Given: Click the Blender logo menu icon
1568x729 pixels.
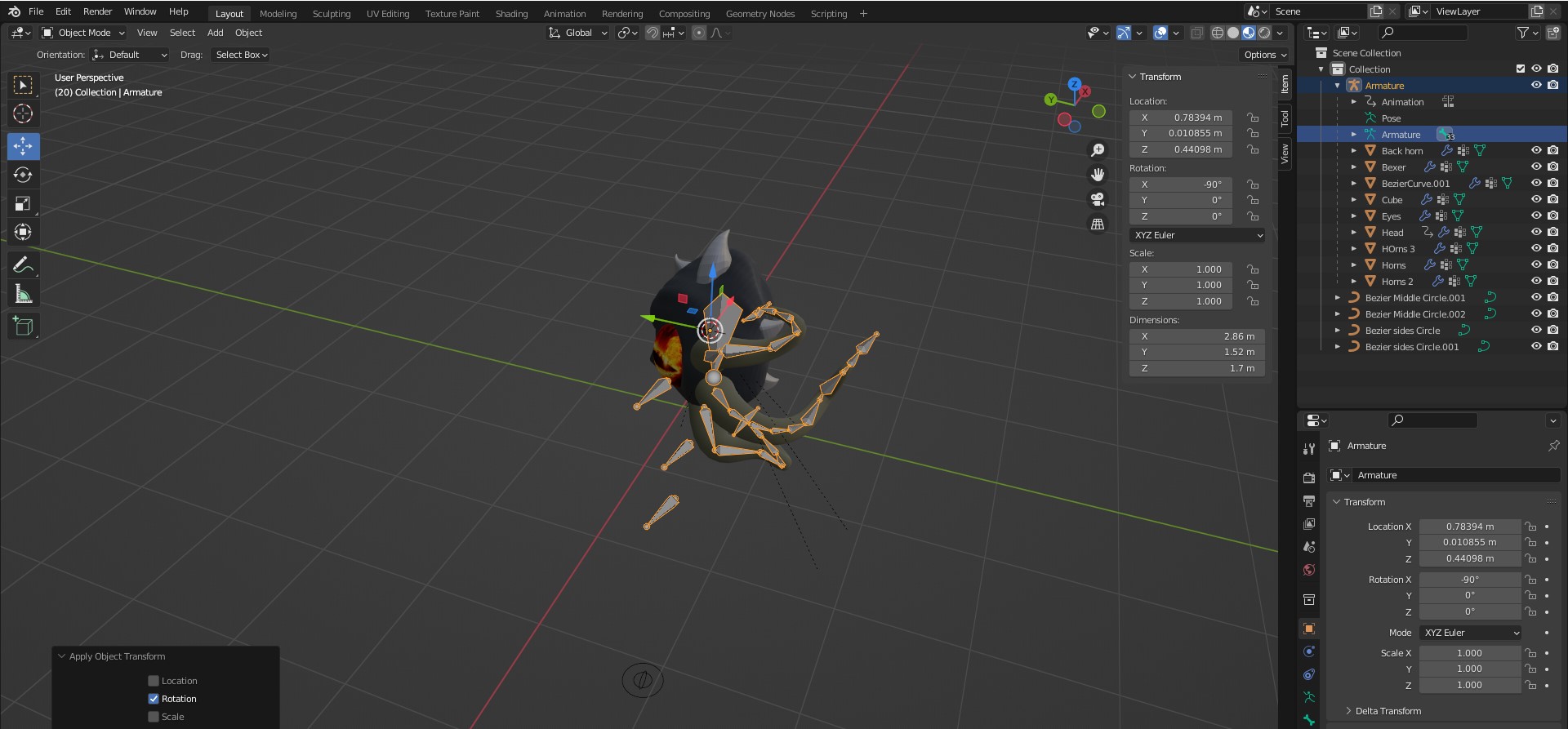Looking at the screenshot, I should coord(14,11).
